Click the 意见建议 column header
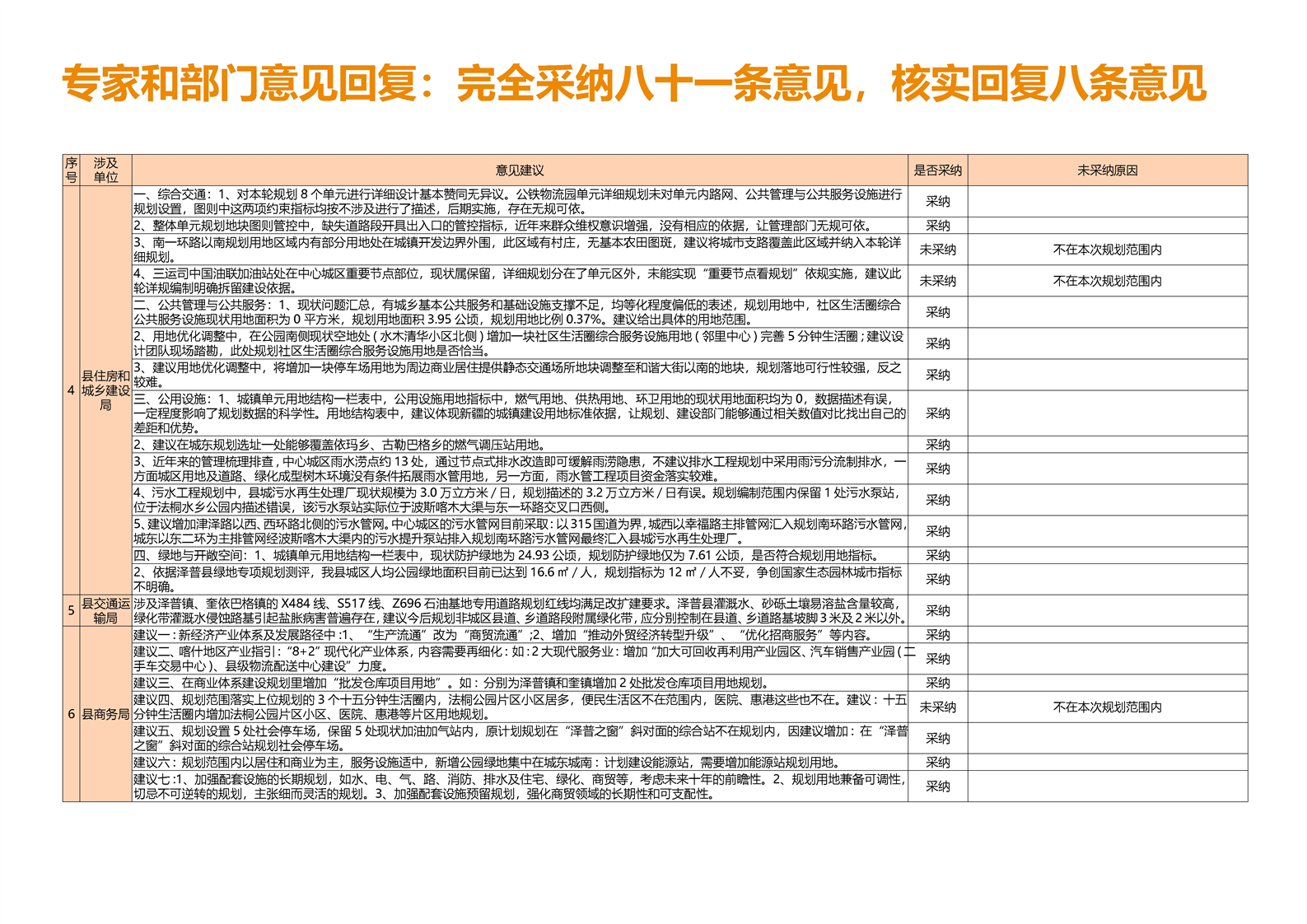Screen dimensions: 1307x924 pos(520,170)
